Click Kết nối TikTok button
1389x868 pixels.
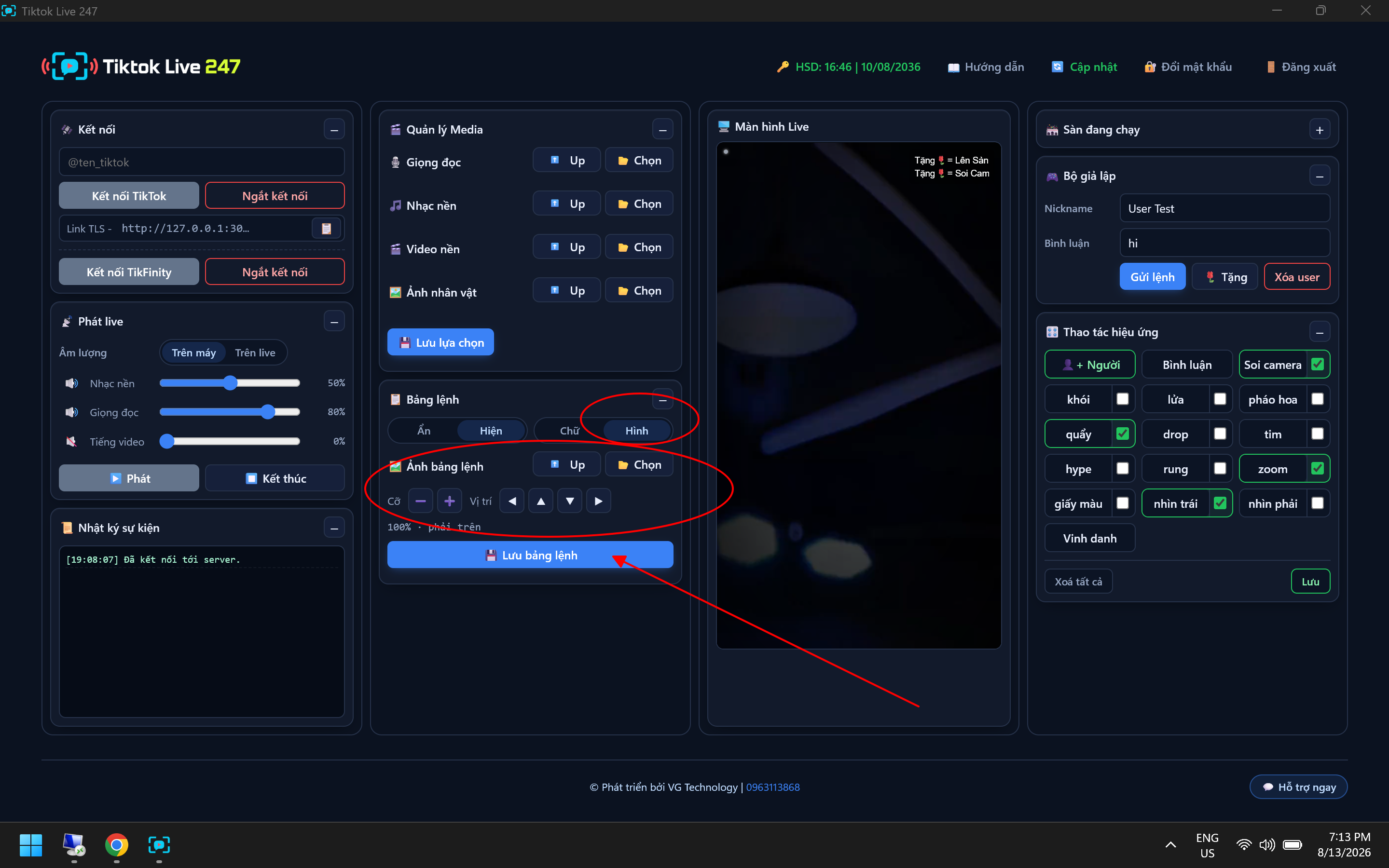coord(129,196)
